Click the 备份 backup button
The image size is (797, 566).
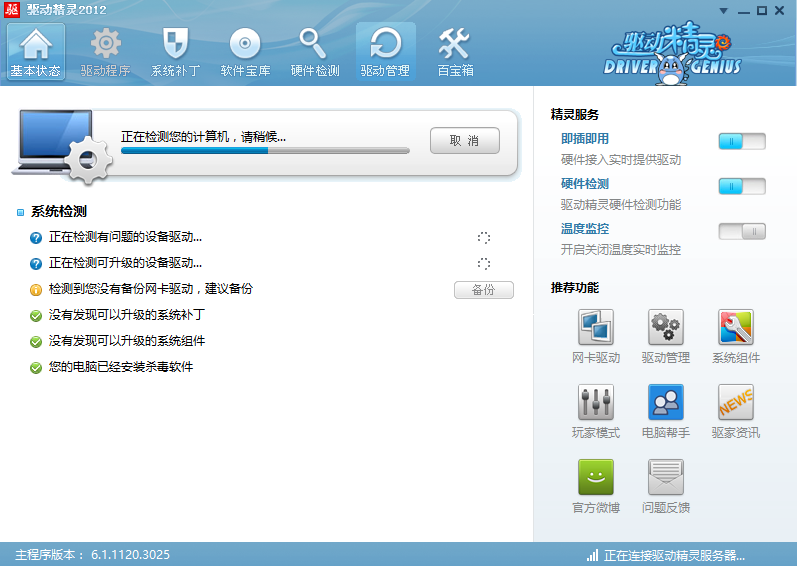pos(483,290)
